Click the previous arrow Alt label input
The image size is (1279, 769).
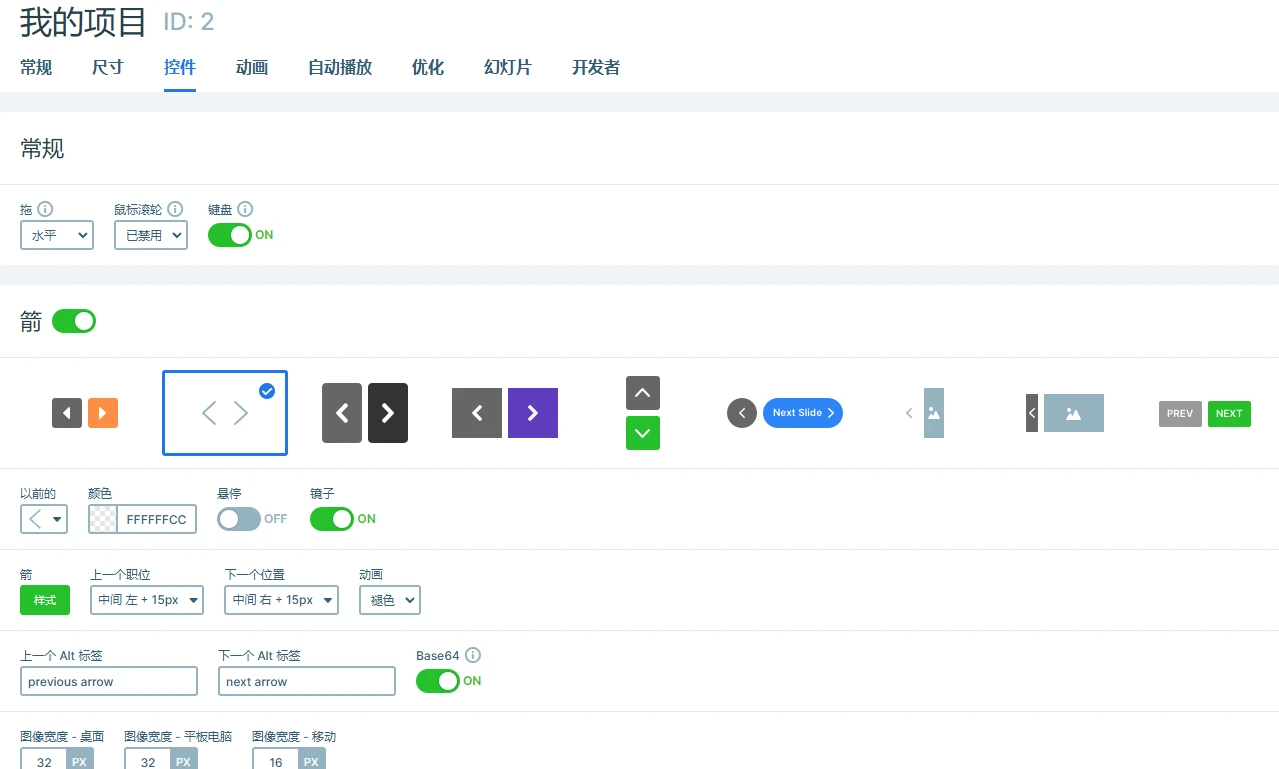108,681
